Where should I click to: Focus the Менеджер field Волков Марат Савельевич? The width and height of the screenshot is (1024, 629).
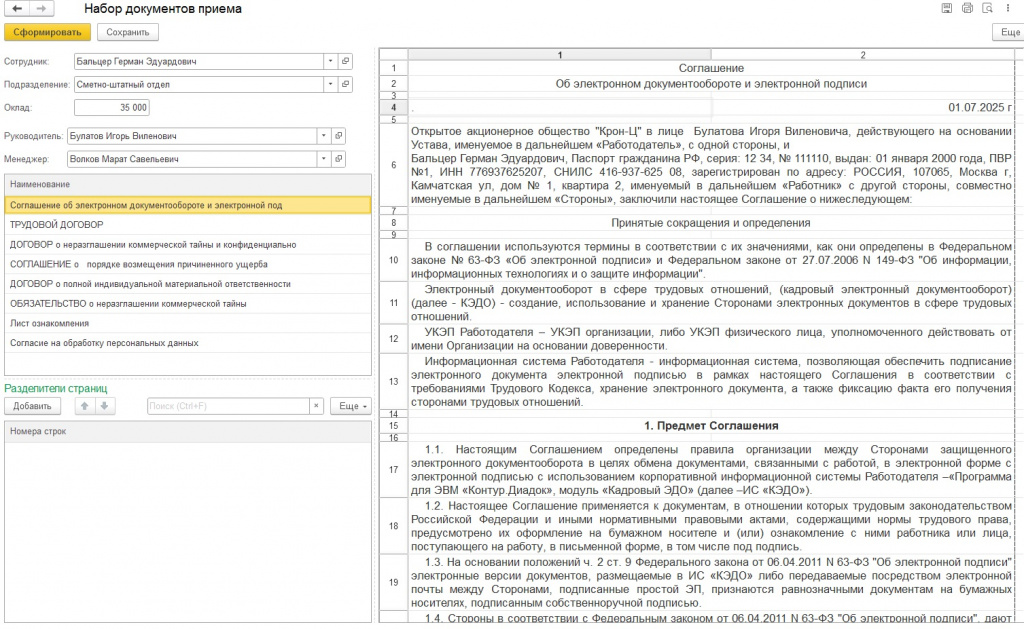[x=192, y=159]
